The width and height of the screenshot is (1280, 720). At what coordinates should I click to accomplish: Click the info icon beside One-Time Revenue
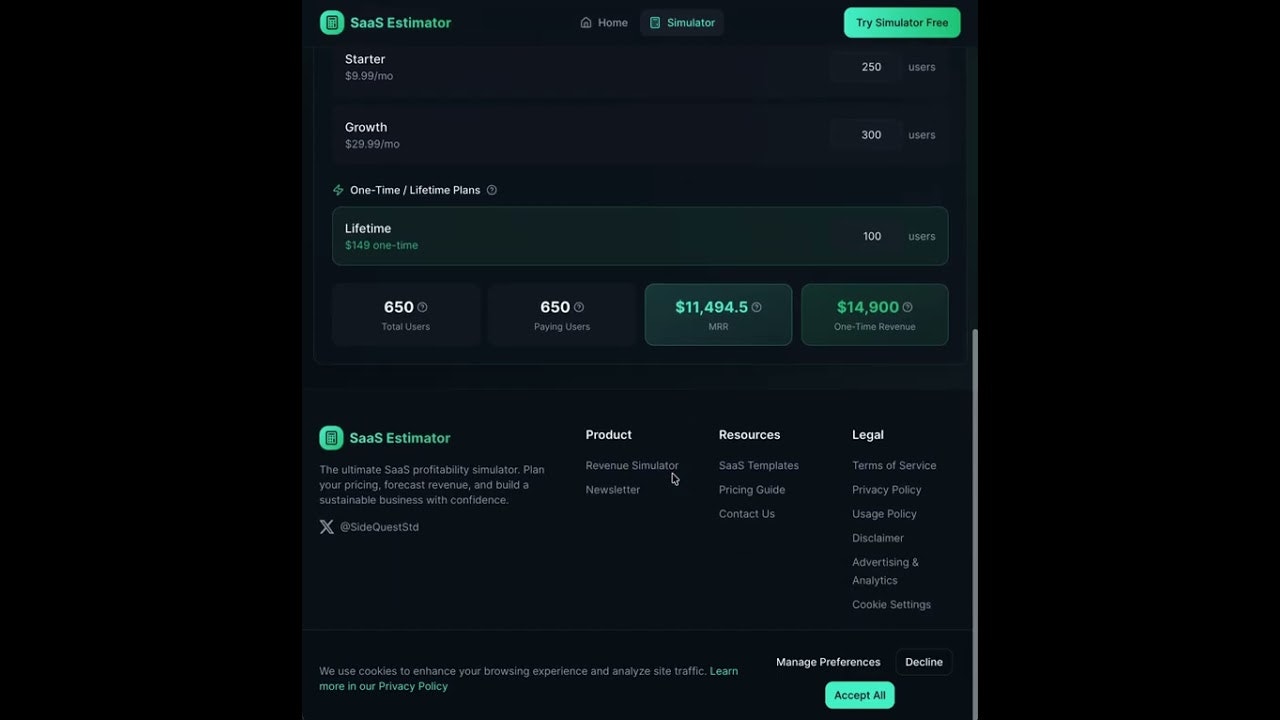pos(907,307)
